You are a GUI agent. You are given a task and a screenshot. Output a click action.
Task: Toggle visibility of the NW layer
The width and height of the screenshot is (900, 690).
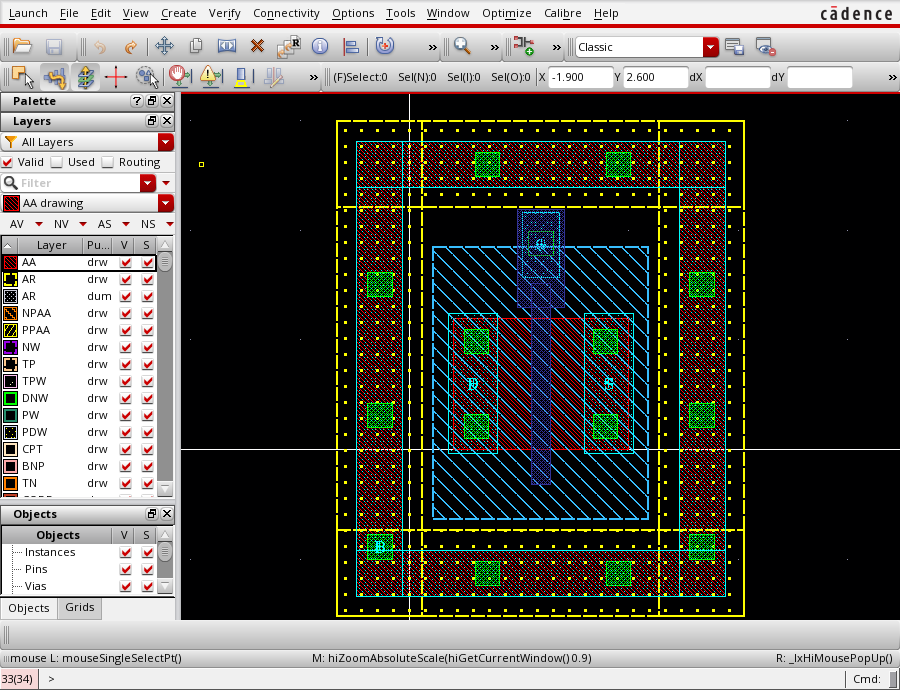click(126, 347)
